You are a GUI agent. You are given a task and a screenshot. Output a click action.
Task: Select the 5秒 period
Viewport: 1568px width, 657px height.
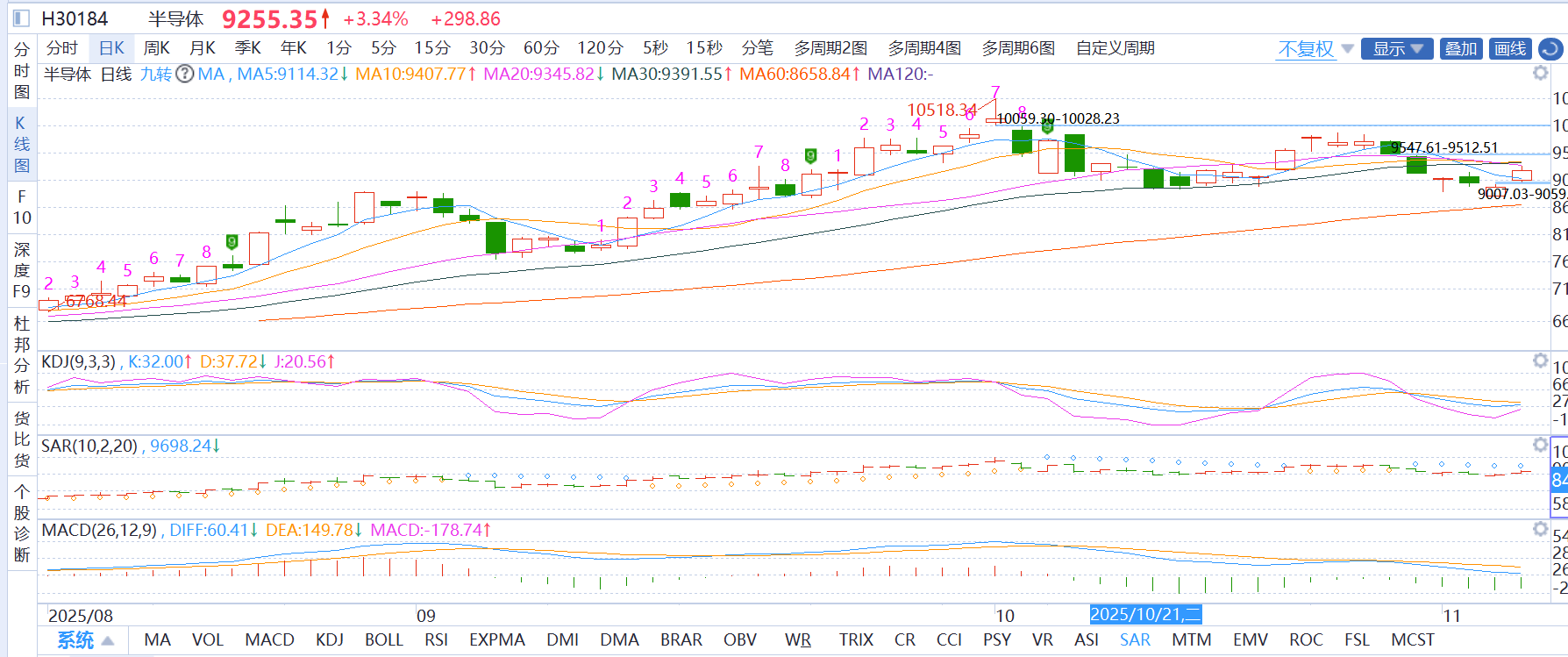[x=655, y=48]
